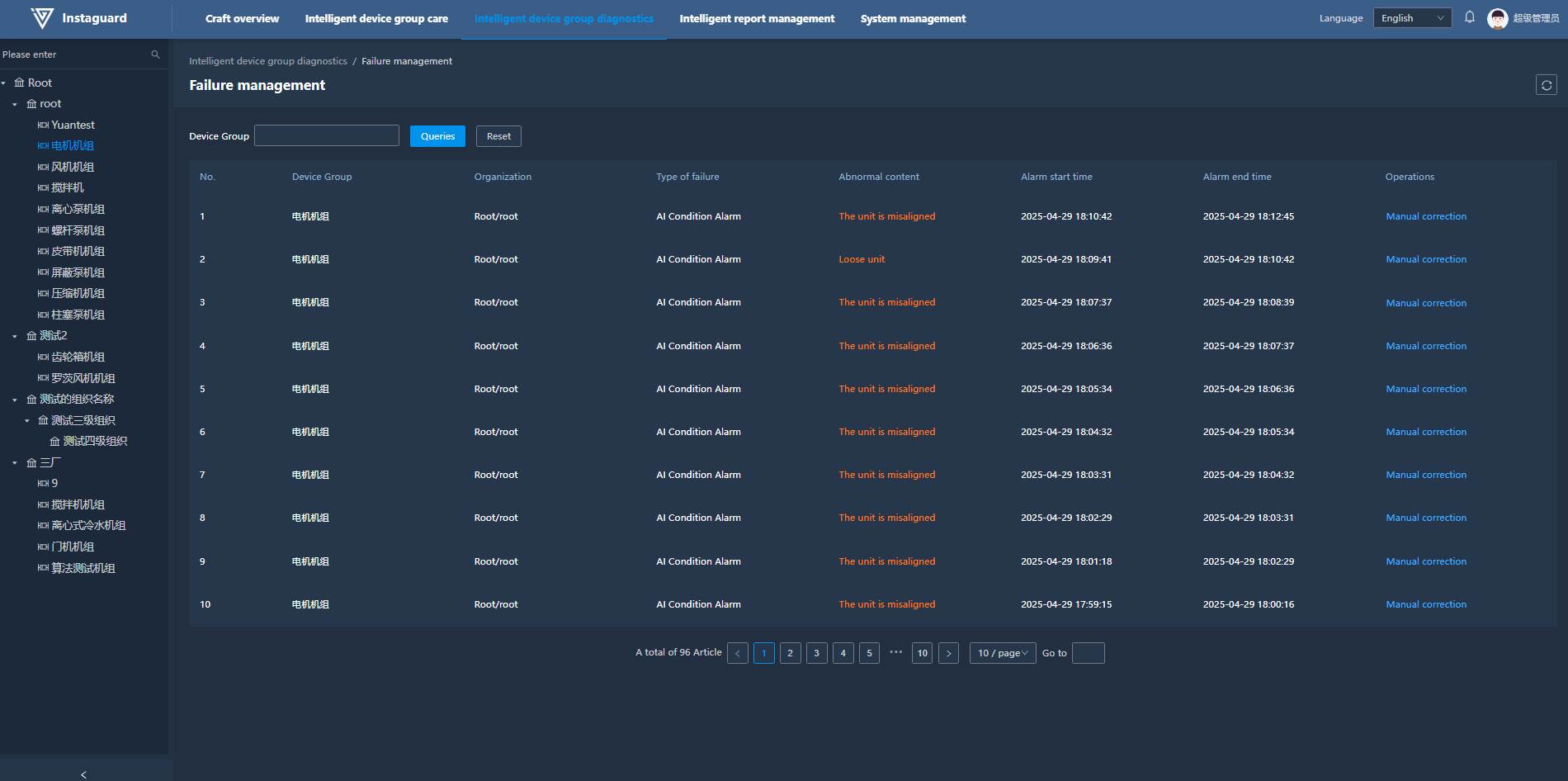Collapse the Root tree node
1568x781 pixels.
tap(4, 83)
